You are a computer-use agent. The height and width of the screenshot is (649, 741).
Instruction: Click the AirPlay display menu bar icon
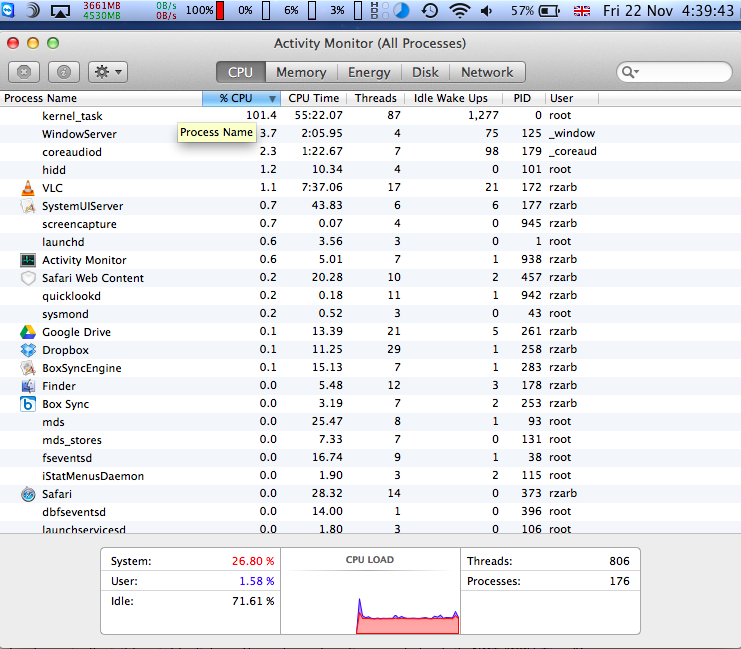point(60,11)
